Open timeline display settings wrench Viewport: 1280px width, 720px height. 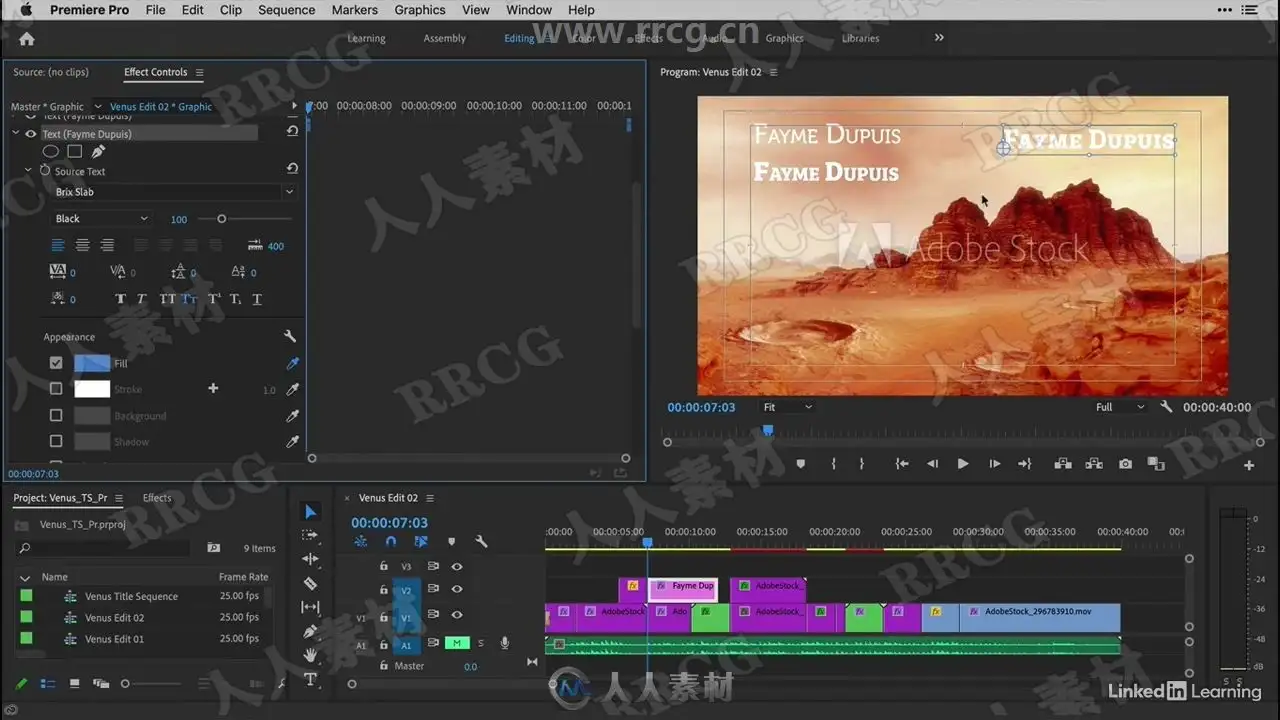point(481,542)
